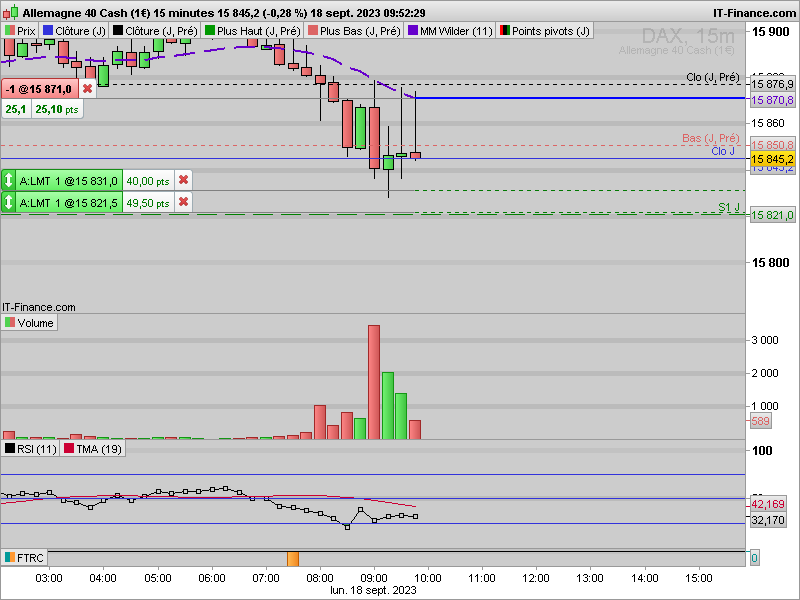The height and width of the screenshot is (600, 800).
Task: Click the yellow 15 845,2 current price tag
Action: point(772,159)
